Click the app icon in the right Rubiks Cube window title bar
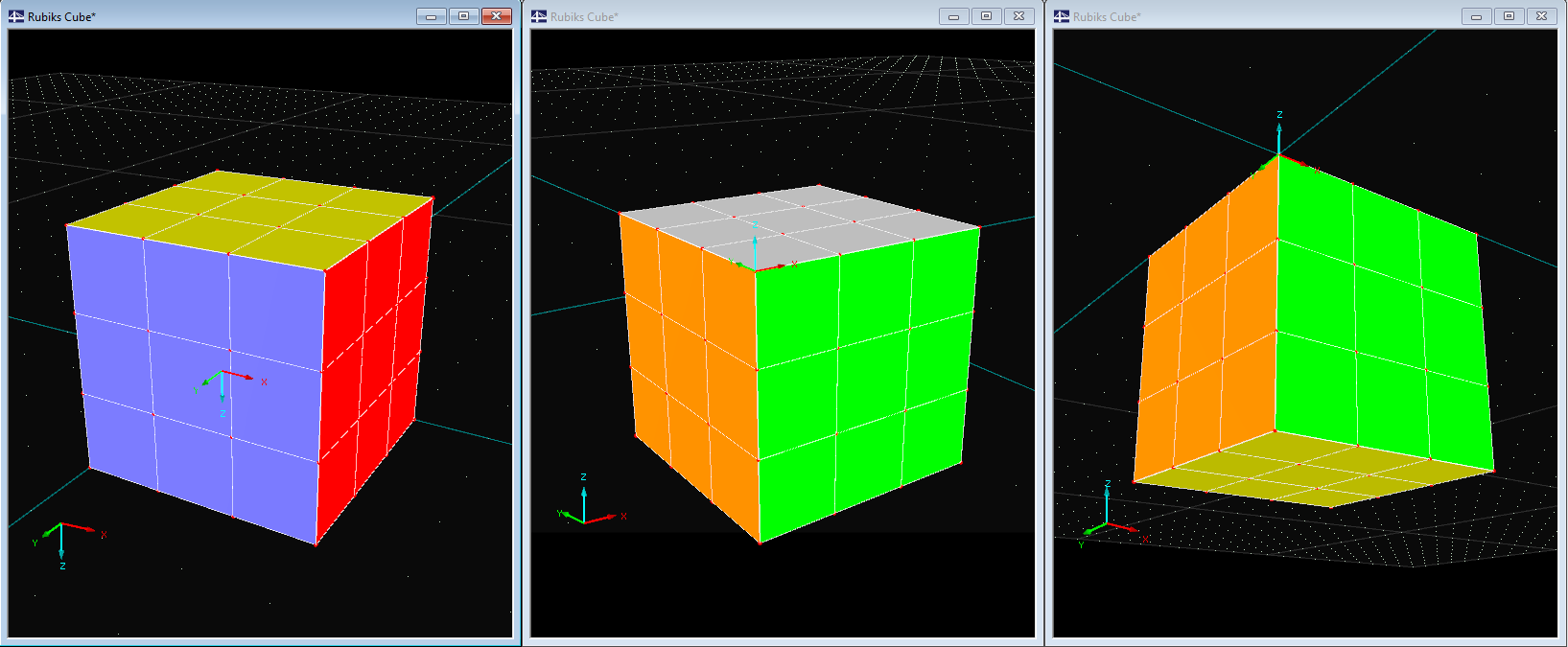Screen dimensions: 1568x647 pos(1062,16)
